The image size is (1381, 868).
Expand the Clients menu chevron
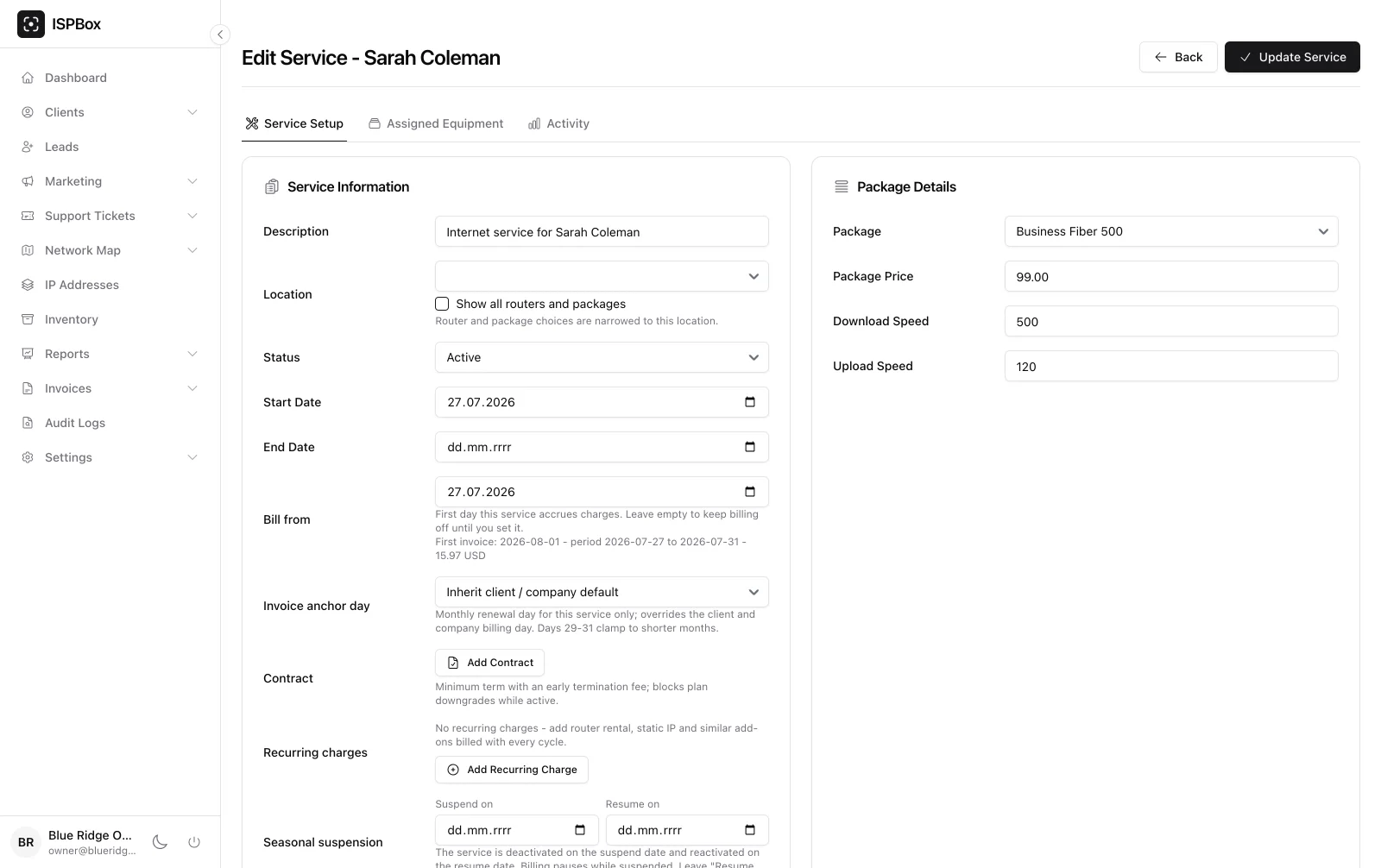192,112
